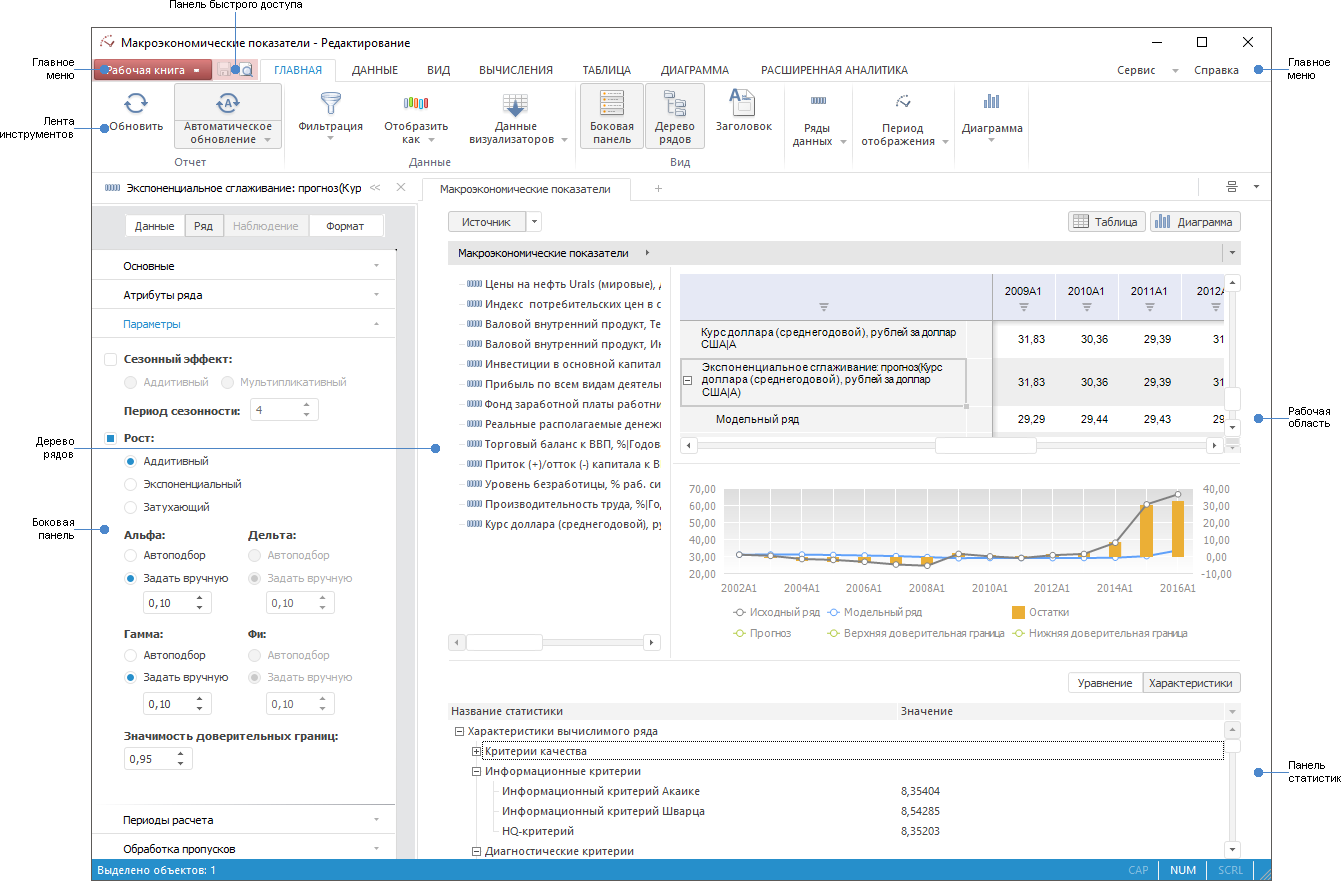
Task: Expand the Критерии качества tree node
Action: [x=477, y=751]
